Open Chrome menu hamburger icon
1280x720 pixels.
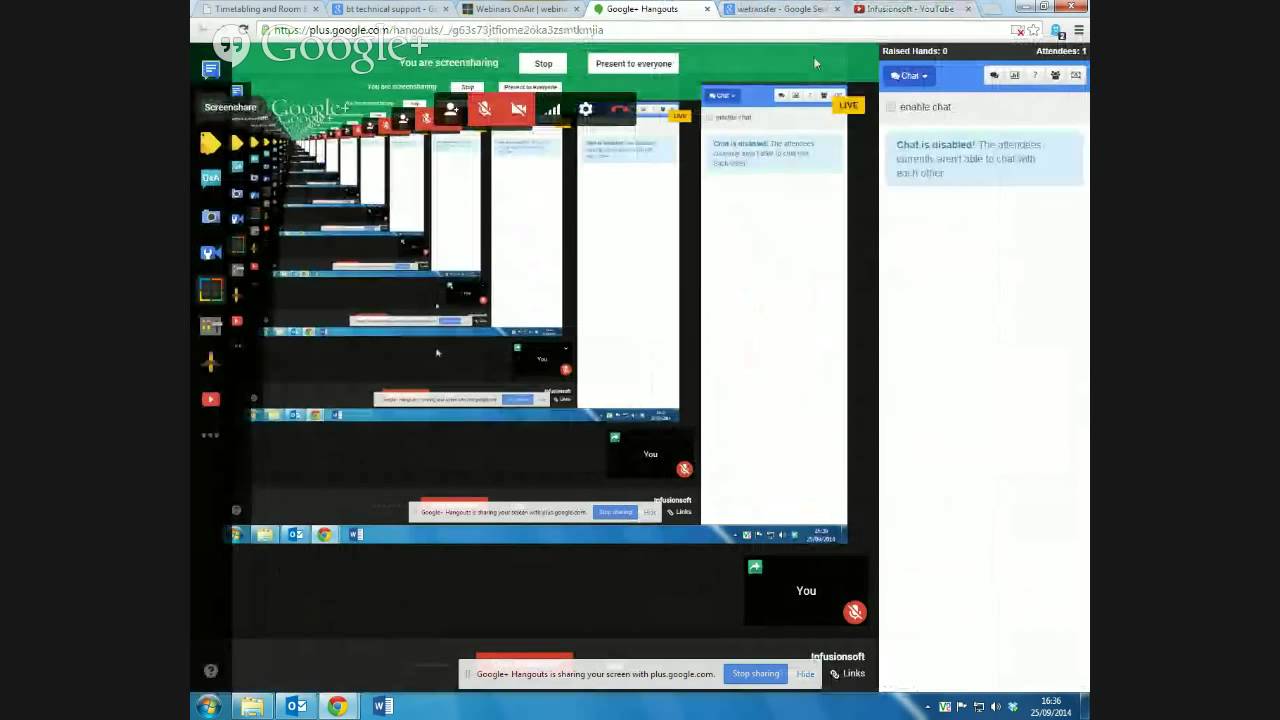[1078, 31]
